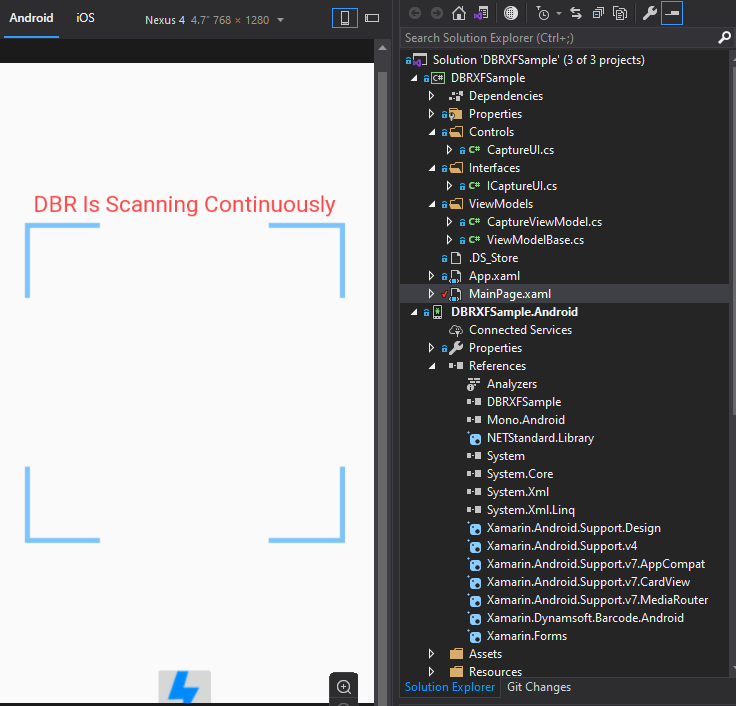Expand the Android Properties wrench node
The width and height of the screenshot is (736, 706).
point(431,348)
